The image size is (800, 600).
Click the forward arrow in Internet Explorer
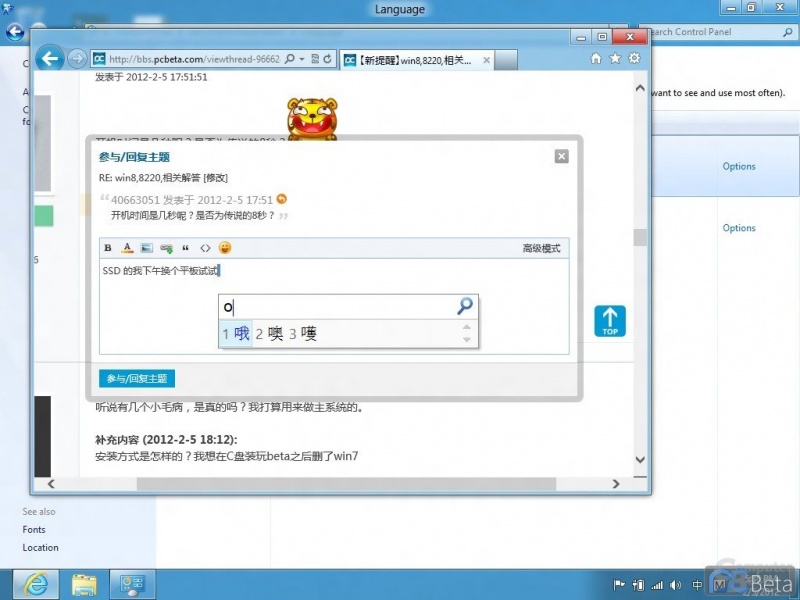tap(77, 59)
